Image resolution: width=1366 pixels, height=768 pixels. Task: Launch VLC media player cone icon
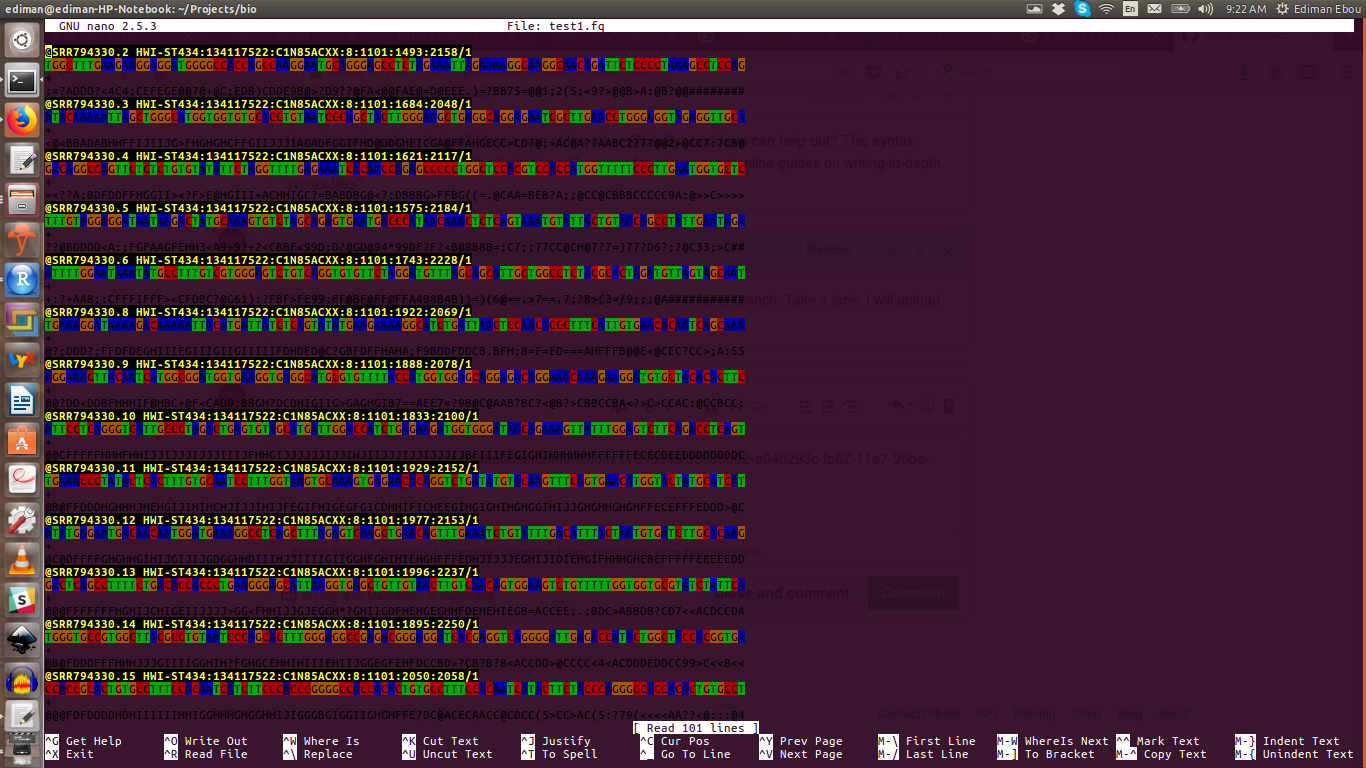[x=22, y=560]
